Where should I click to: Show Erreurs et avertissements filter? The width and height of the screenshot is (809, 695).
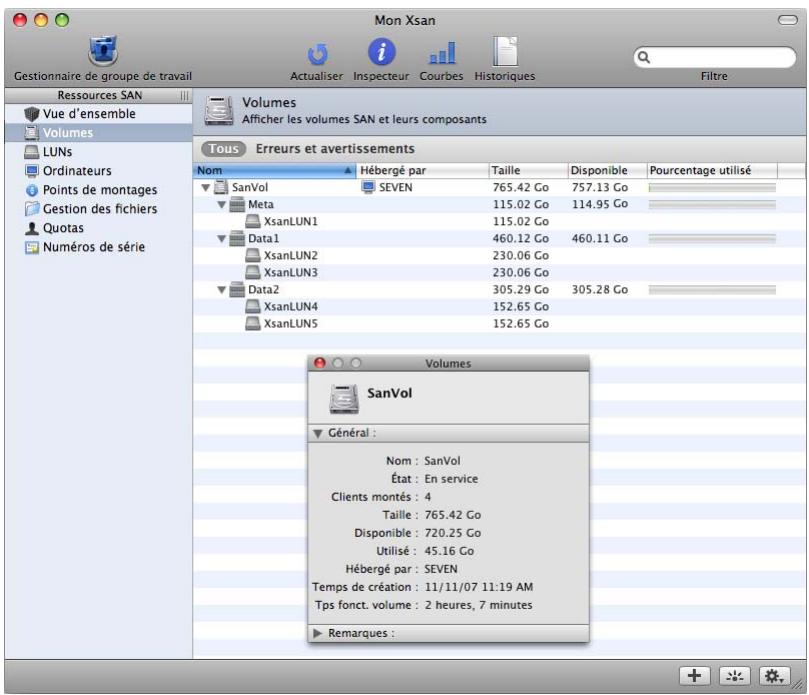coord(335,149)
